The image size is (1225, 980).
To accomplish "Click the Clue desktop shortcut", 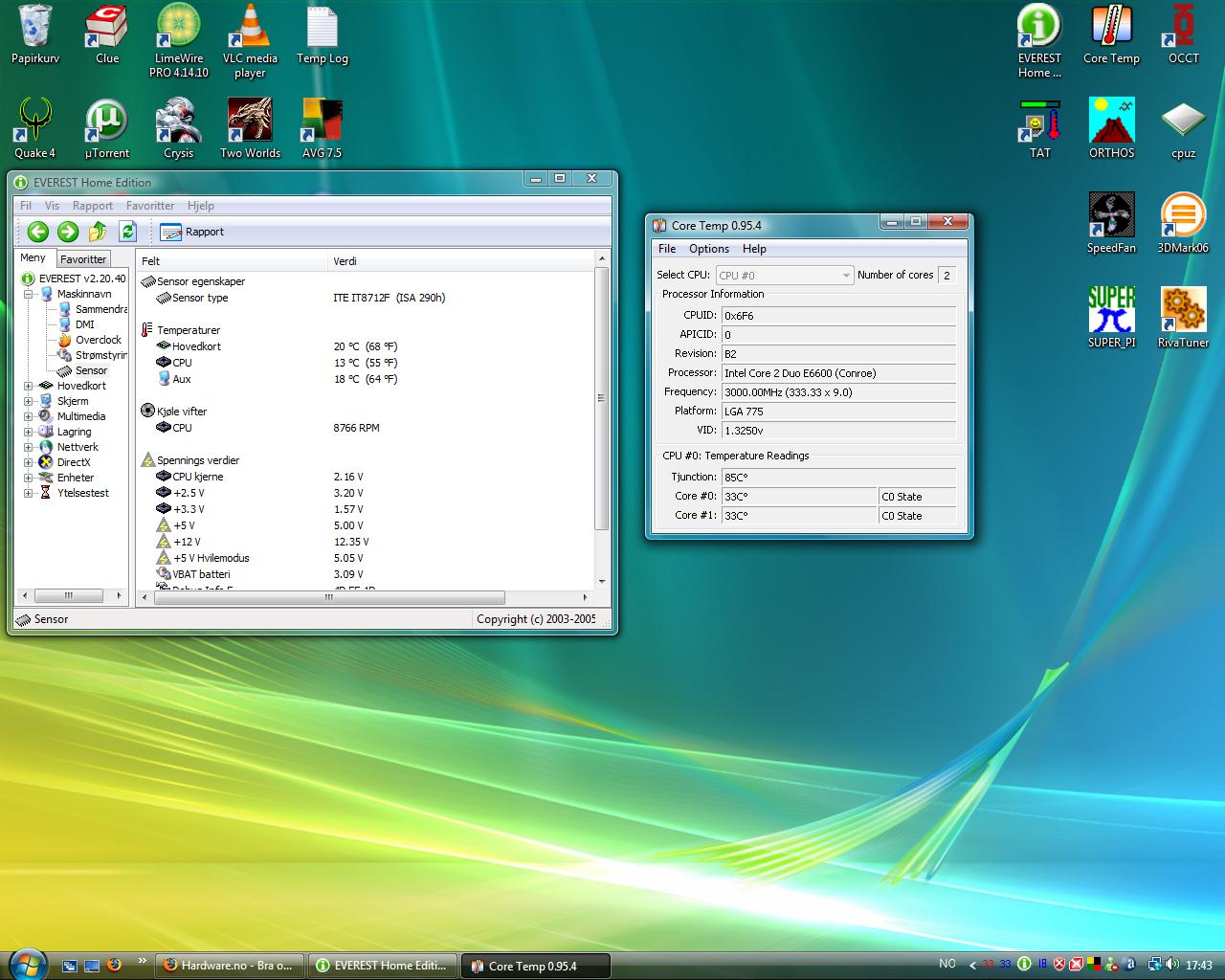I will [x=107, y=35].
